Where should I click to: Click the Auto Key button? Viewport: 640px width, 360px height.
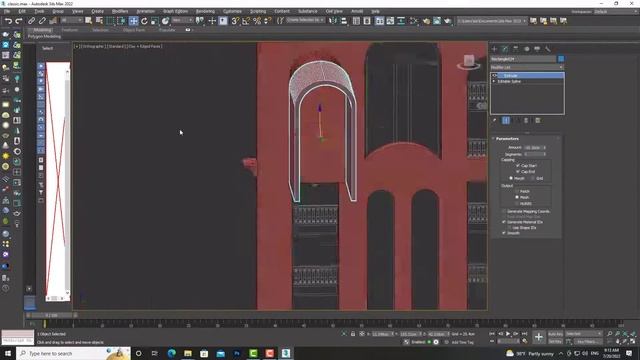point(555,334)
